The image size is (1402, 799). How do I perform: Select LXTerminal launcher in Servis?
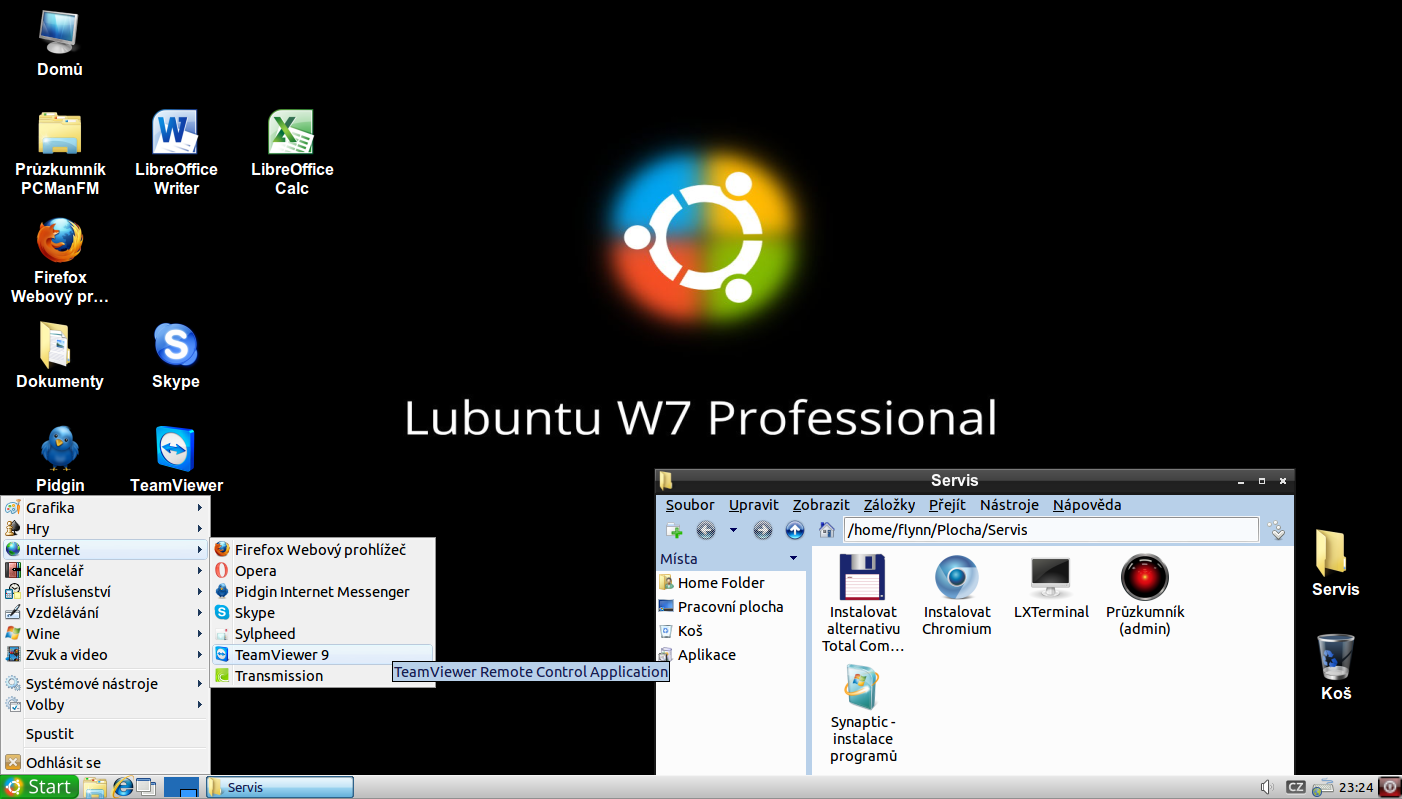click(x=1051, y=586)
